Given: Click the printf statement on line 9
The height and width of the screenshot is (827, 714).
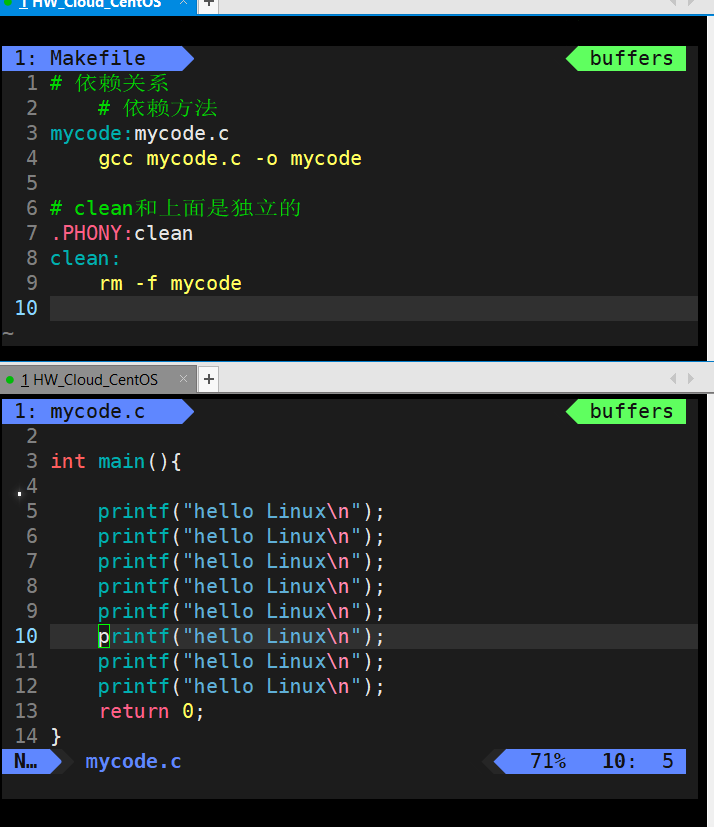Looking at the screenshot, I should click(241, 612).
